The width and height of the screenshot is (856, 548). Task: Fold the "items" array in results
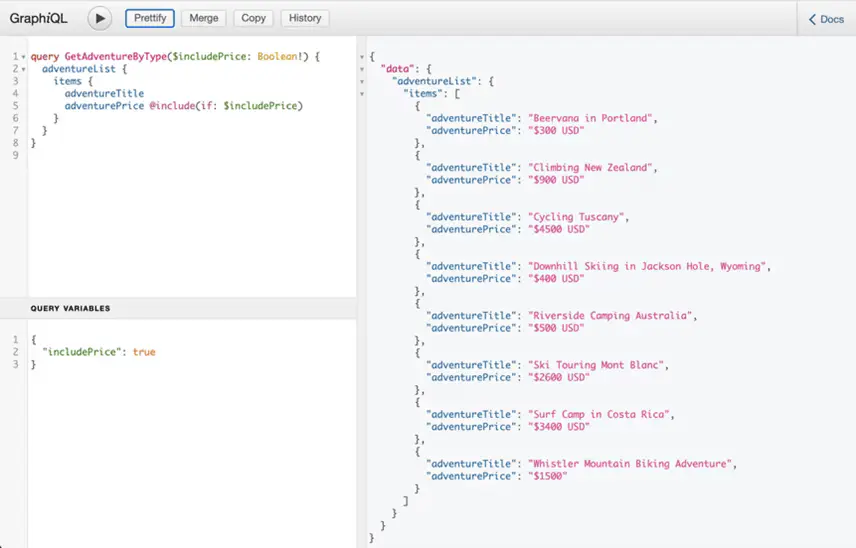click(362, 94)
